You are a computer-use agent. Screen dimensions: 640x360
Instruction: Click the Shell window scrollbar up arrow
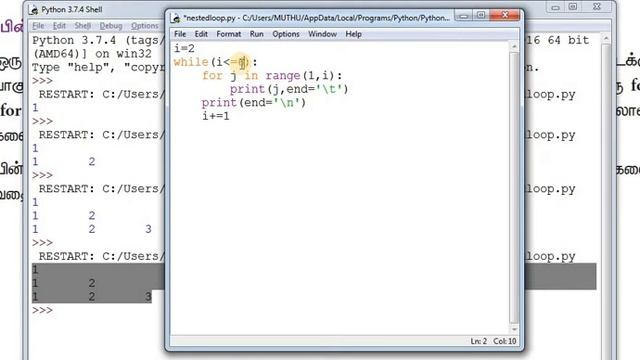[606, 38]
